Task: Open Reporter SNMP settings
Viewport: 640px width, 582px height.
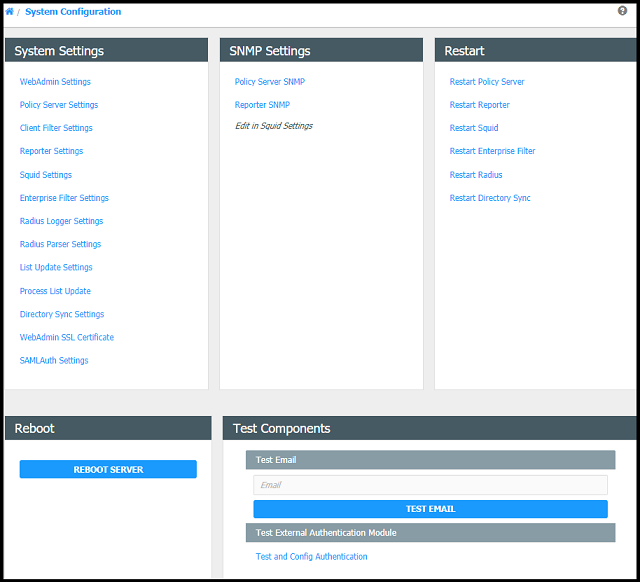Action: point(262,105)
